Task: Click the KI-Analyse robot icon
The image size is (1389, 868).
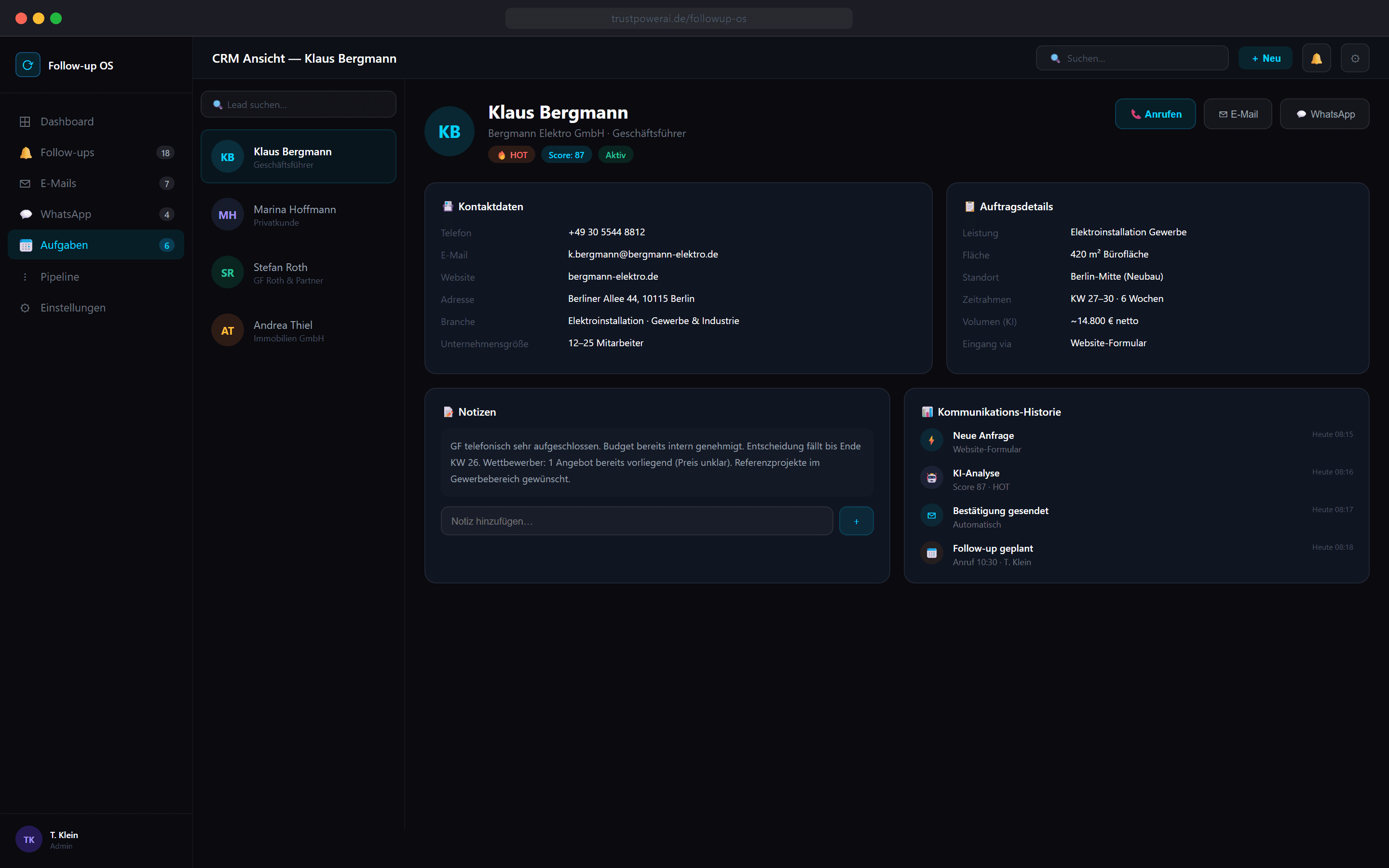Action: point(932,477)
